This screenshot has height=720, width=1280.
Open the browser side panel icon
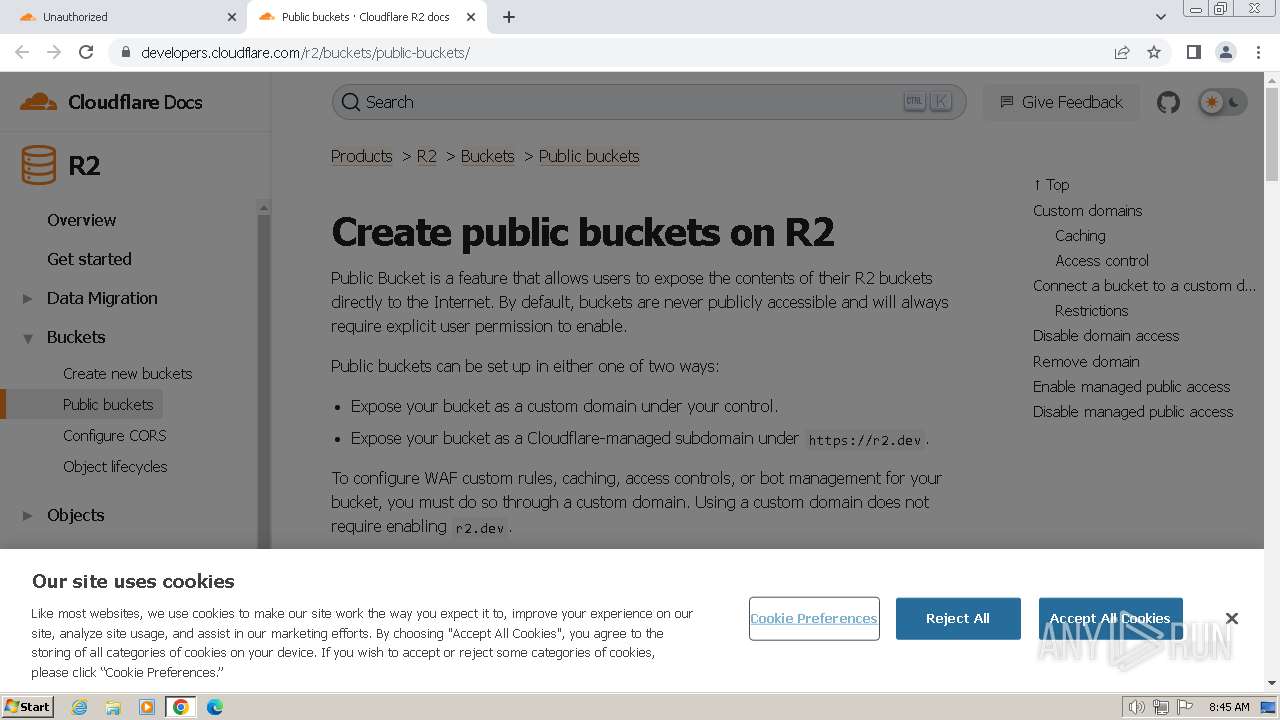click(1193, 52)
